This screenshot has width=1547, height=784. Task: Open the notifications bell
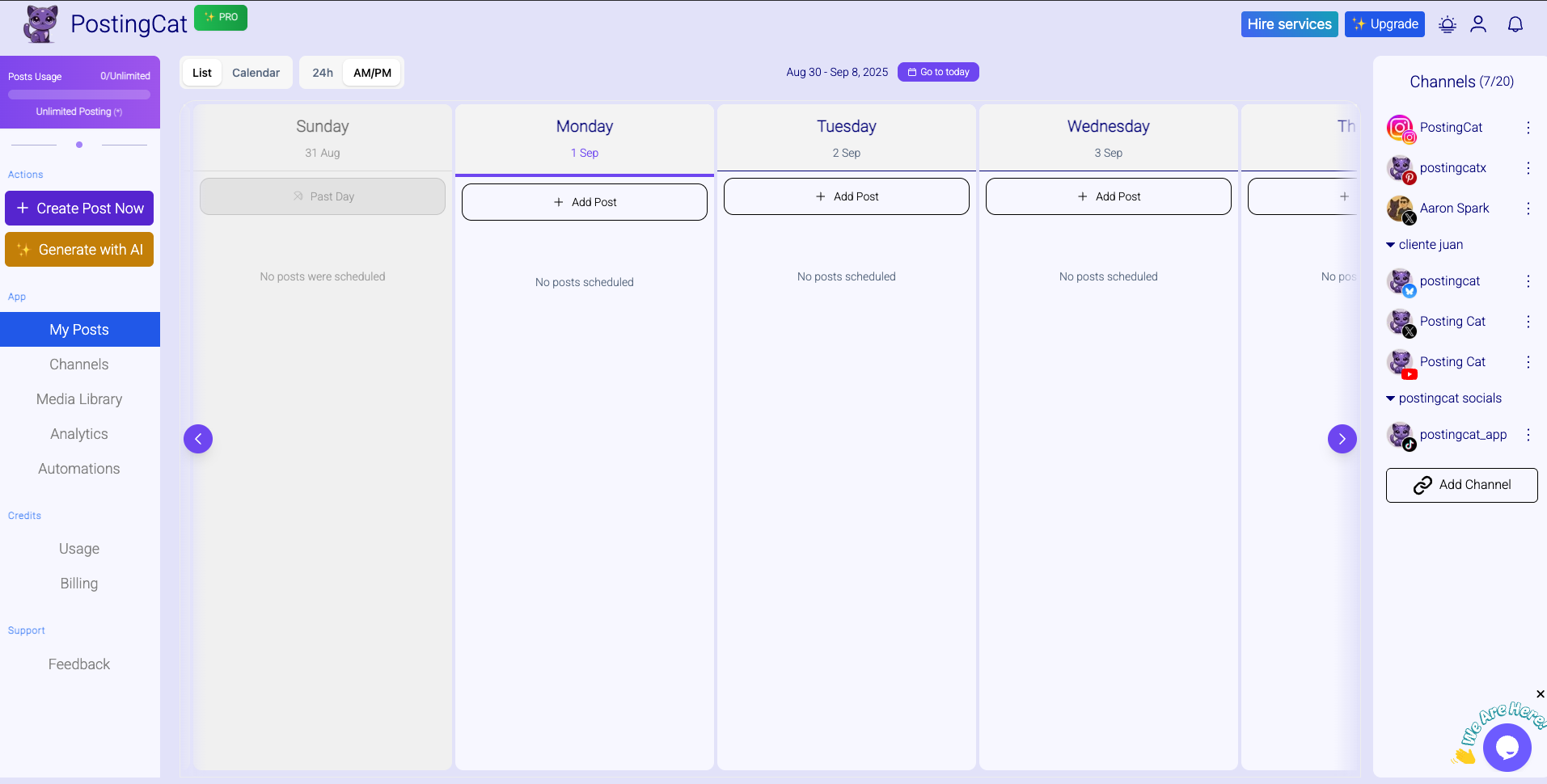pyautogui.click(x=1515, y=24)
